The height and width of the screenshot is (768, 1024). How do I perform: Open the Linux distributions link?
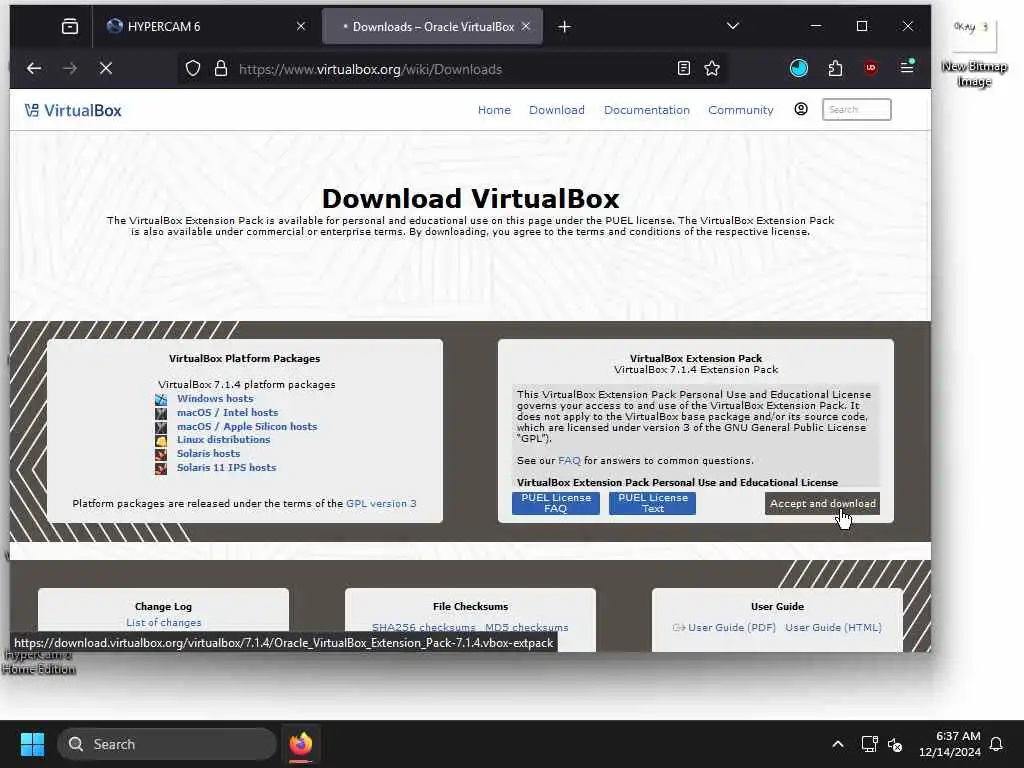tap(223, 440)
